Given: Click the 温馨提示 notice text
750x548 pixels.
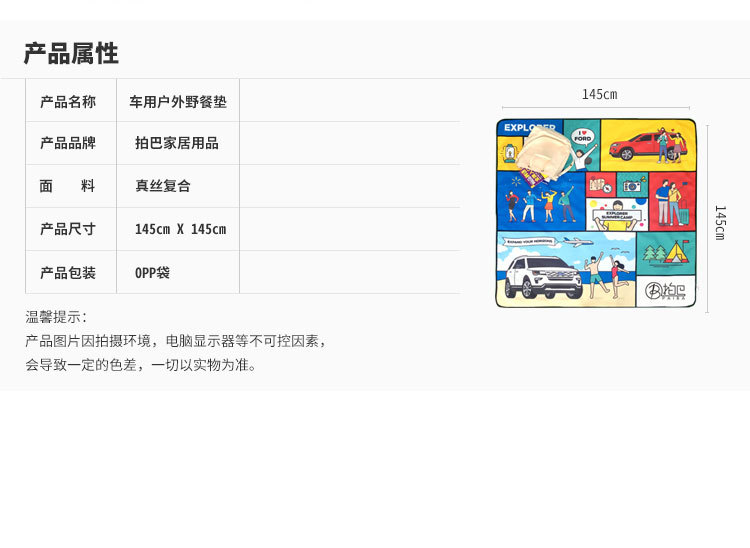Looking at the screenshot, I should coord(56,316).
